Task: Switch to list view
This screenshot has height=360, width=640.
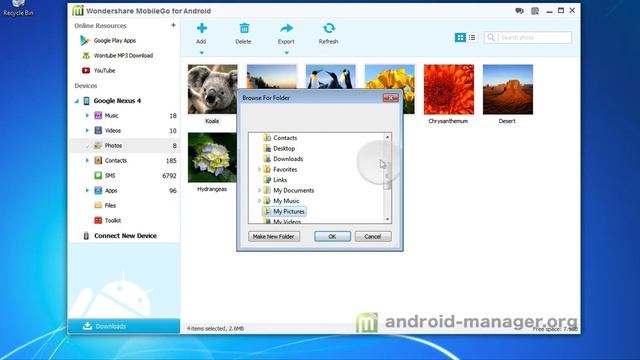Action: pos(472,38)
